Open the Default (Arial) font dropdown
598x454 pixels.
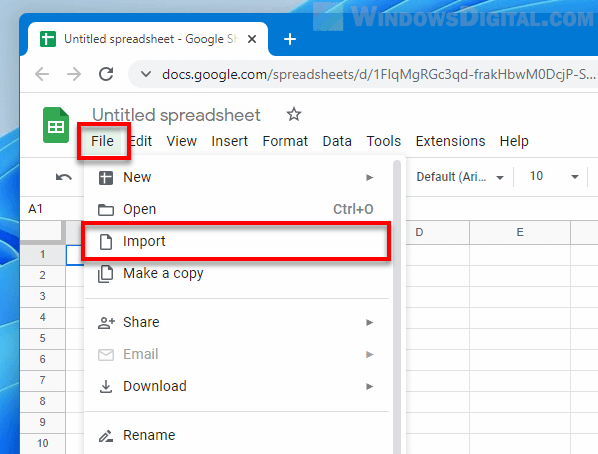(460, 177)
